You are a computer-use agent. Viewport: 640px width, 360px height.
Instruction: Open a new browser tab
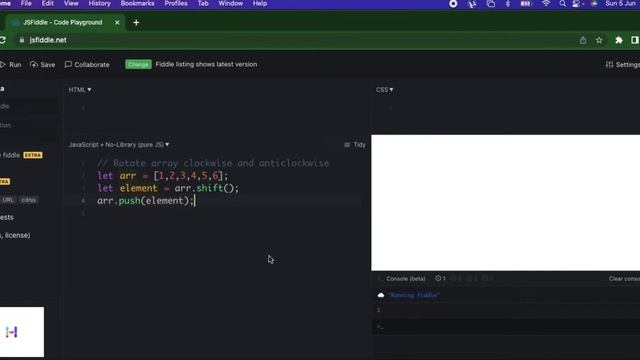tap(136, 22)
